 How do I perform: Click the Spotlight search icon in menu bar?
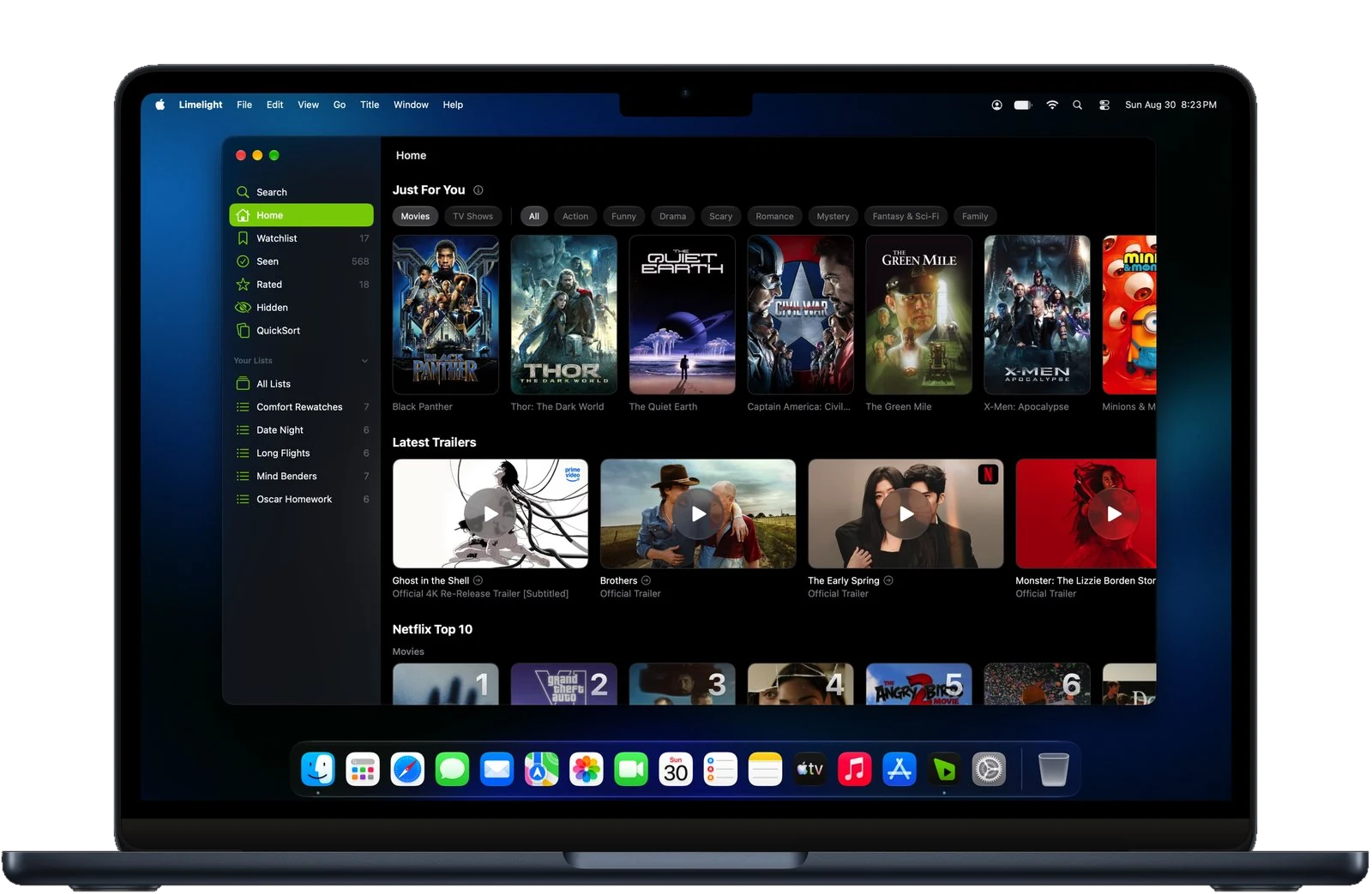pos(1077,105)
